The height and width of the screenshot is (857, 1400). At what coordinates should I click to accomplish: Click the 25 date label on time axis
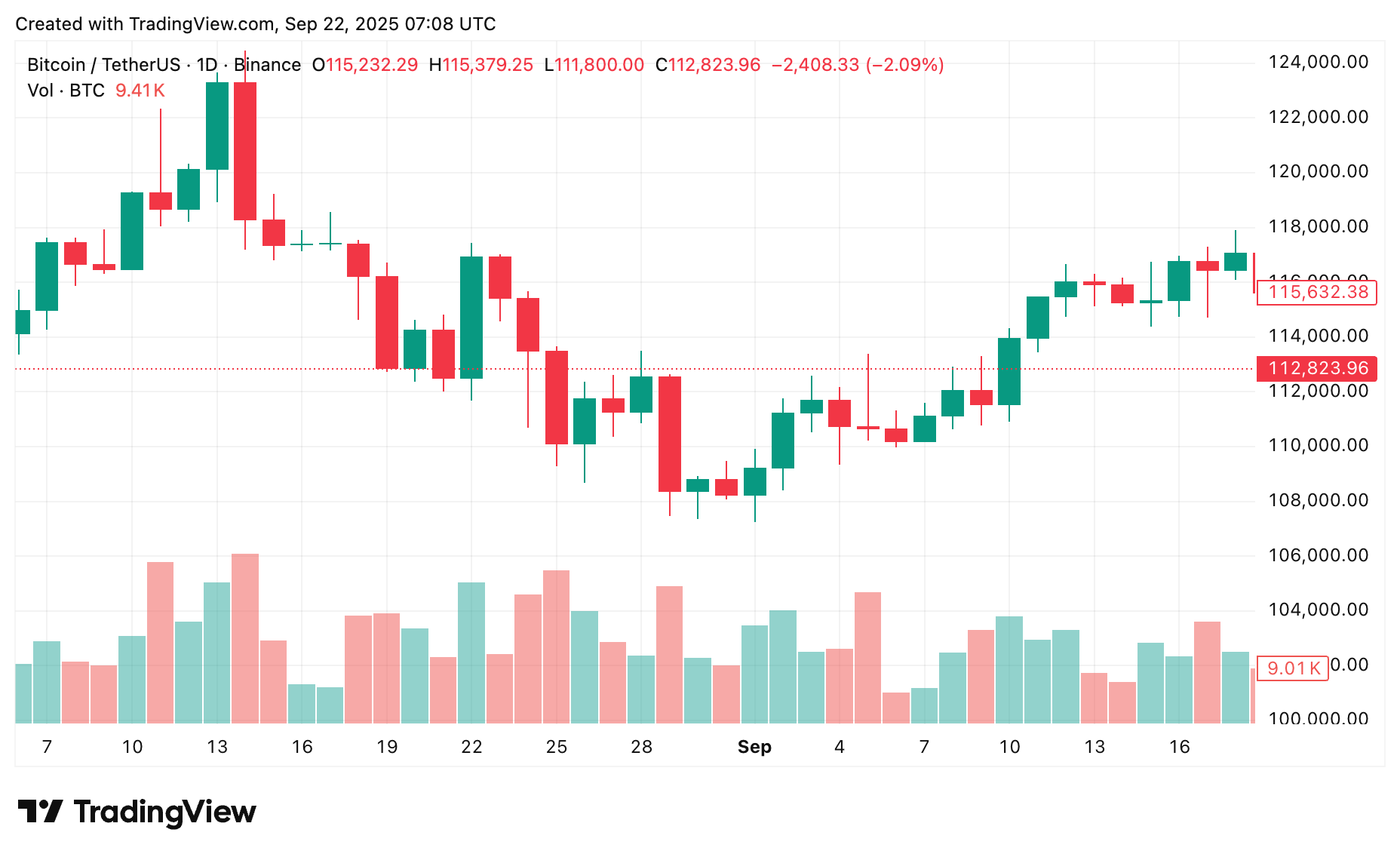pos(557,747)
